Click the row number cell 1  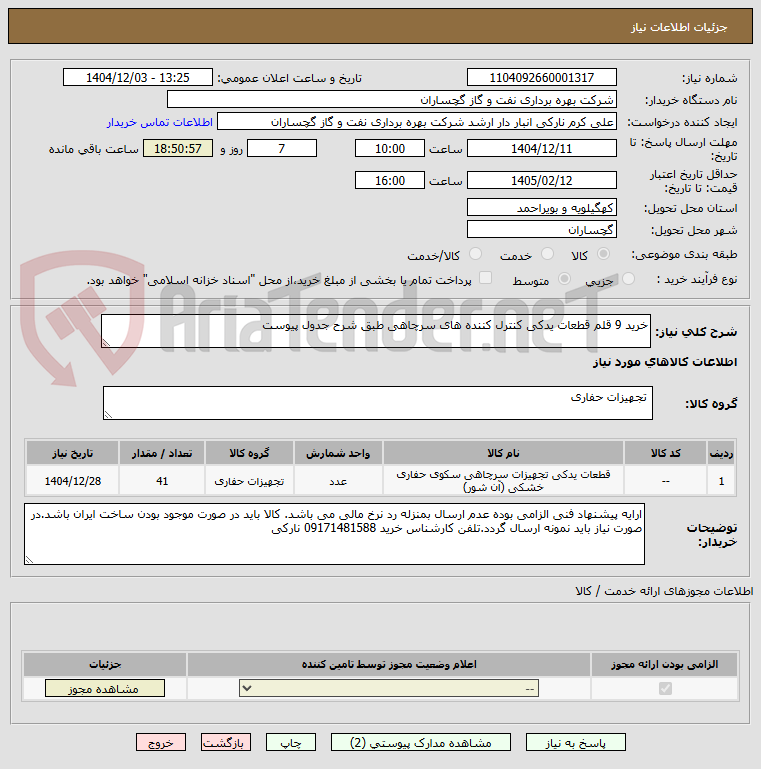pos(721,481)
